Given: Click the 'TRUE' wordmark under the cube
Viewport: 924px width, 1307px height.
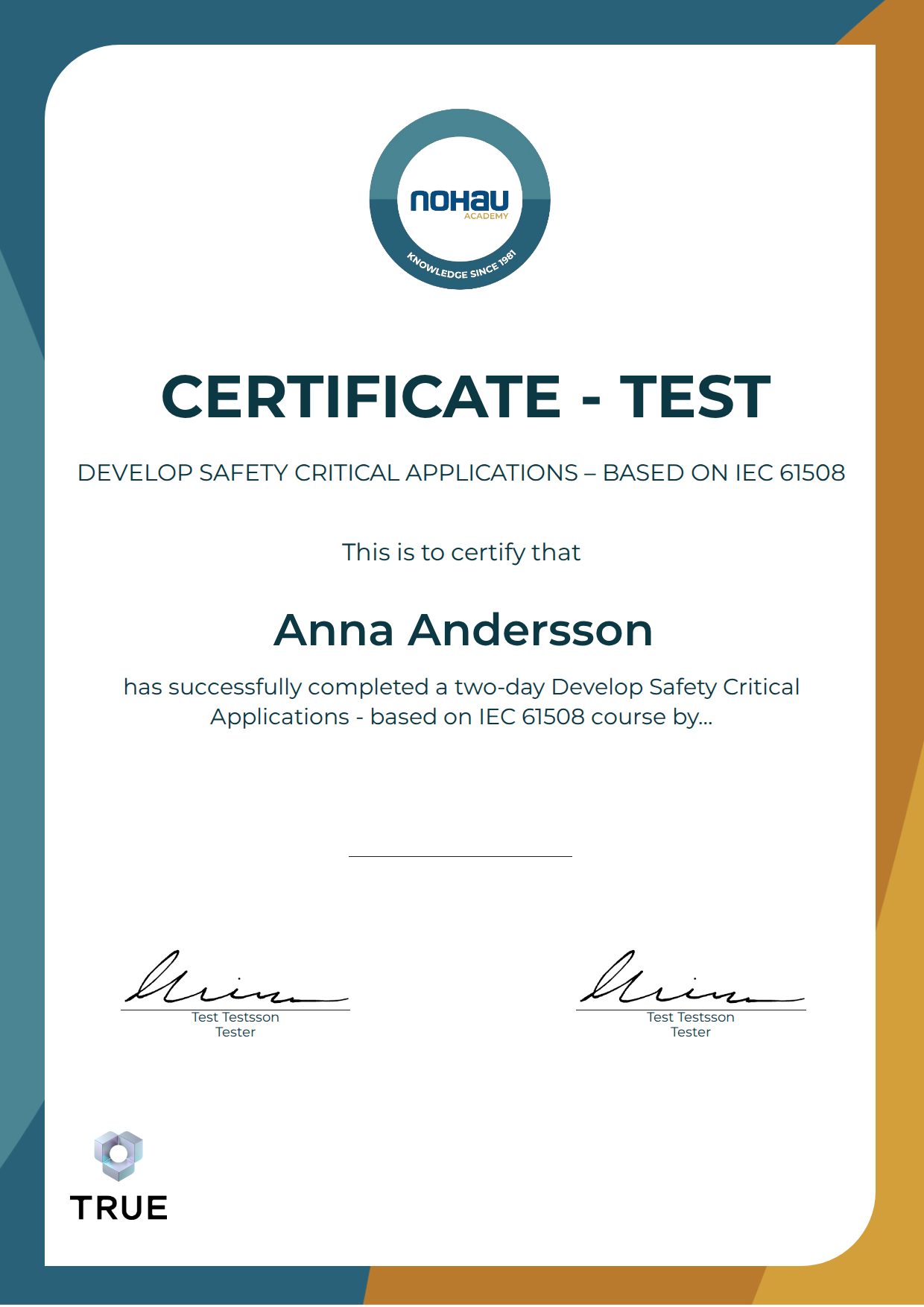Looking at the screenshot, I should click(x=118, y=1208).
